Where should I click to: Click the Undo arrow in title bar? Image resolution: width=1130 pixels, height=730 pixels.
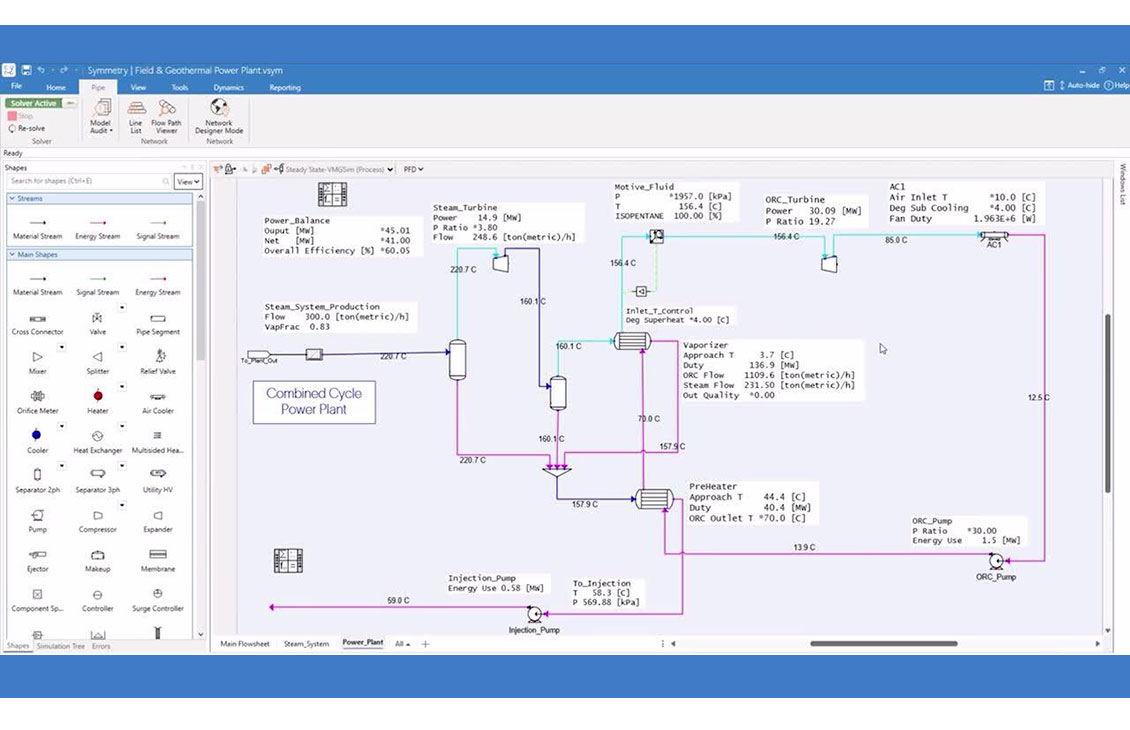point(42,70)
